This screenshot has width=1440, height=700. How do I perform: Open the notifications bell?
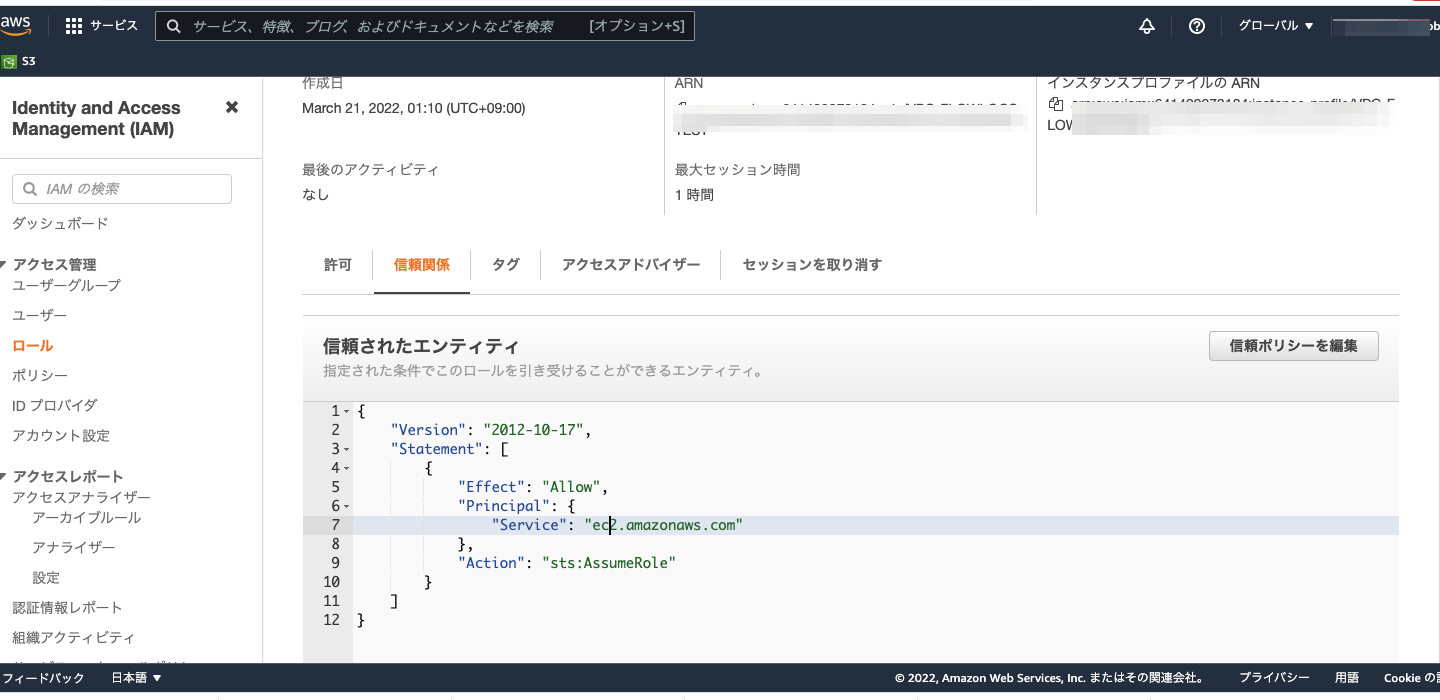click(x=1147, y=26)
